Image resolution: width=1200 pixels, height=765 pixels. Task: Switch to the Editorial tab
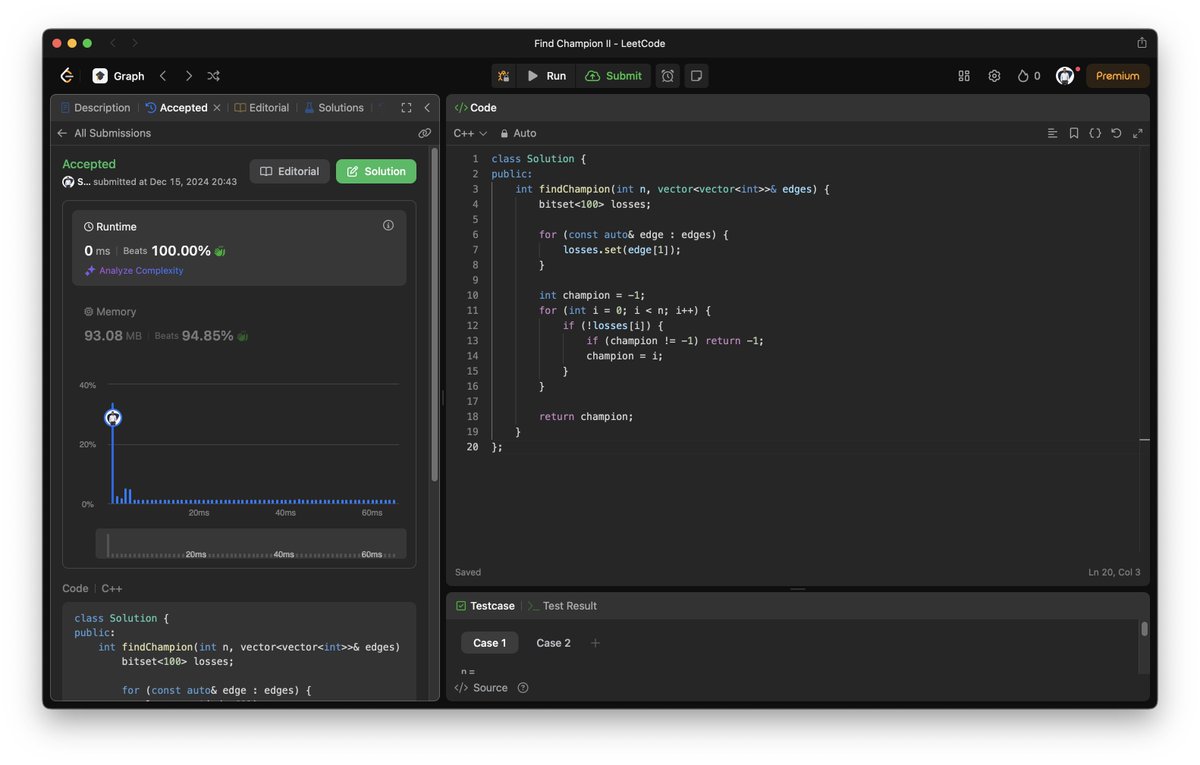(262, 108)
